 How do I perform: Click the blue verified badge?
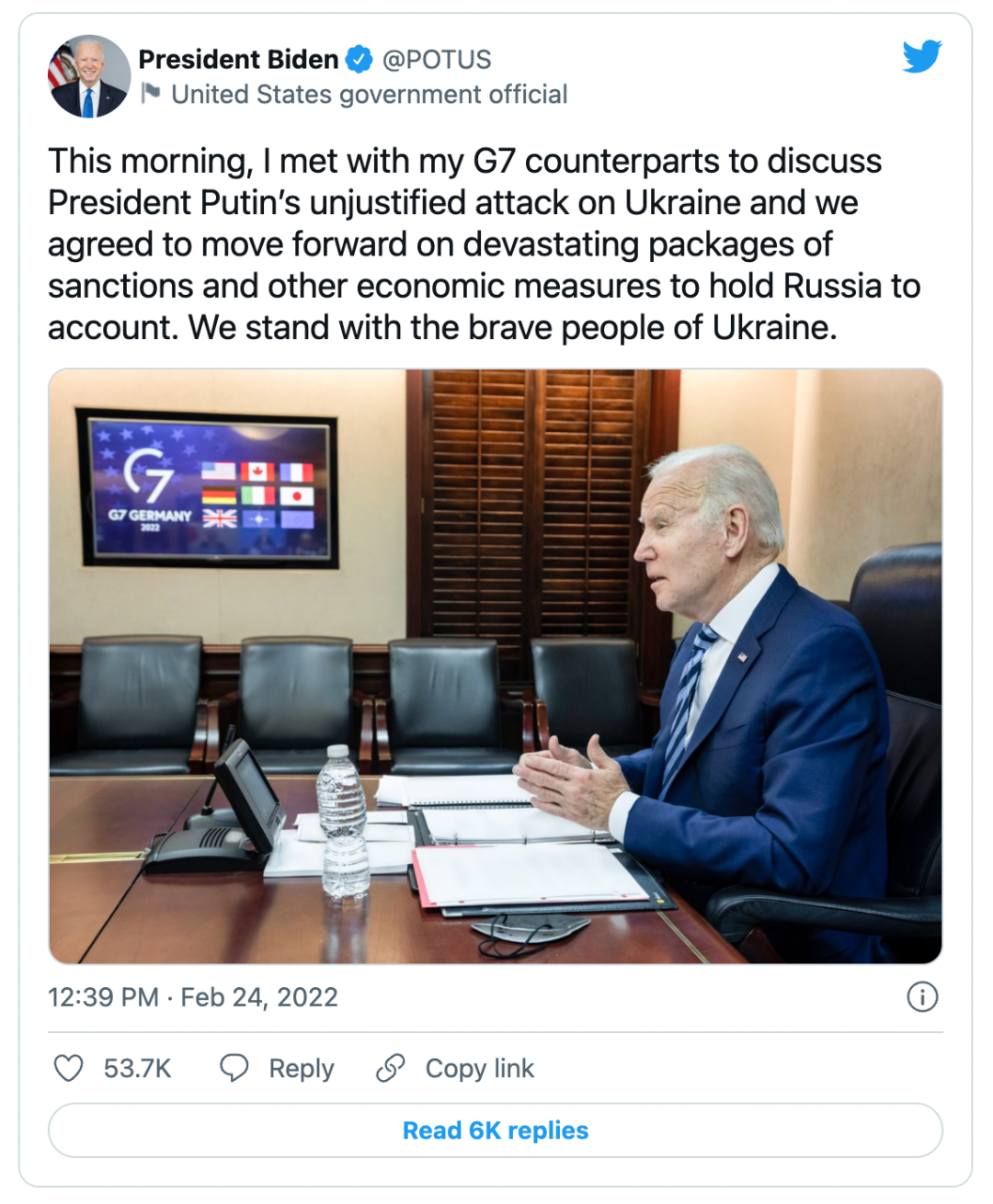tap(359, 60)
